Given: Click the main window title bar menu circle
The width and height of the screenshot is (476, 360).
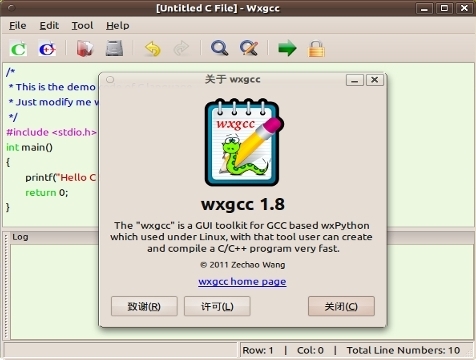Looking at the screenshot, I should coord(11,8).
